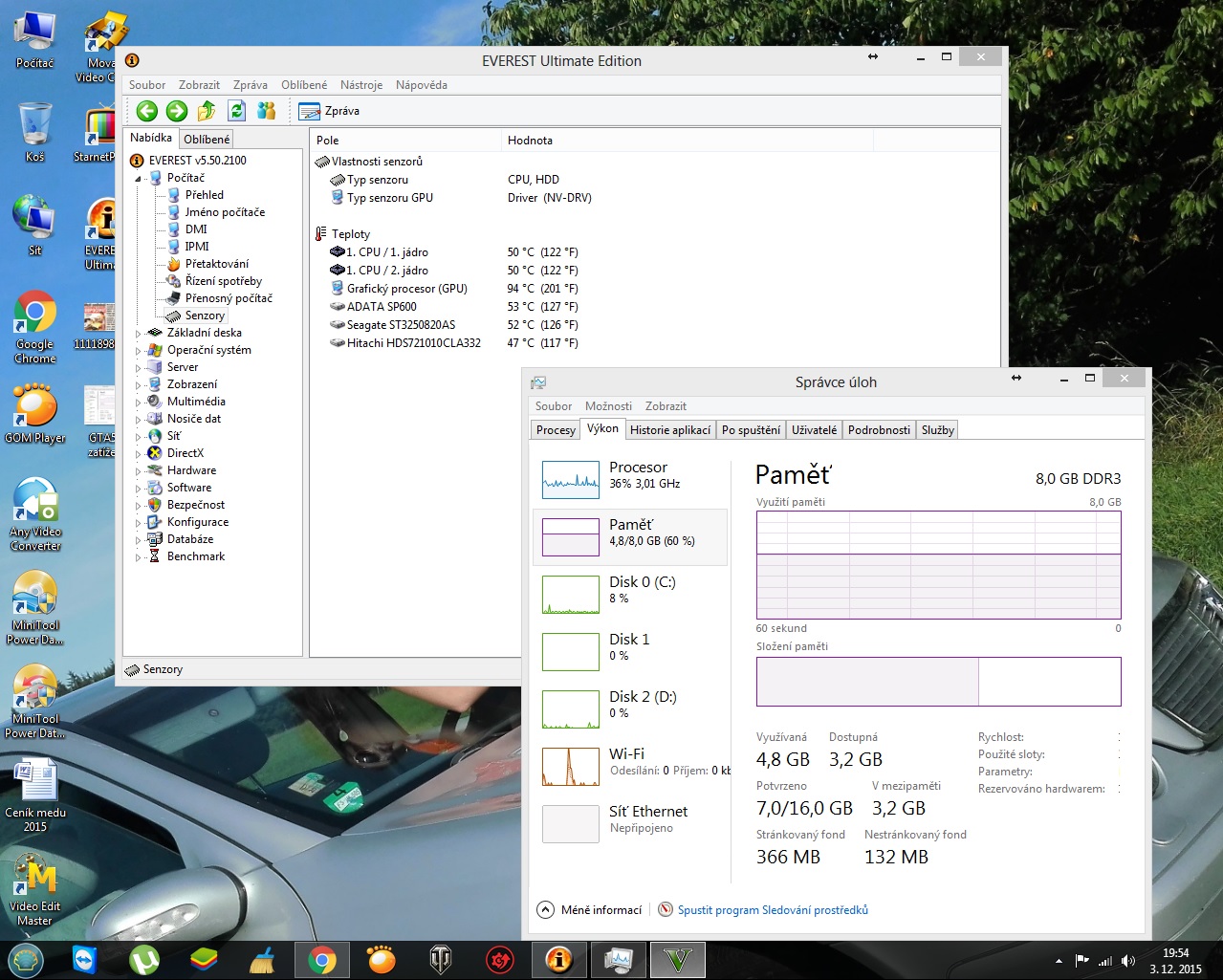
Task: Open the Nástroje menu in EVEREST
Action: click(360, 85)
